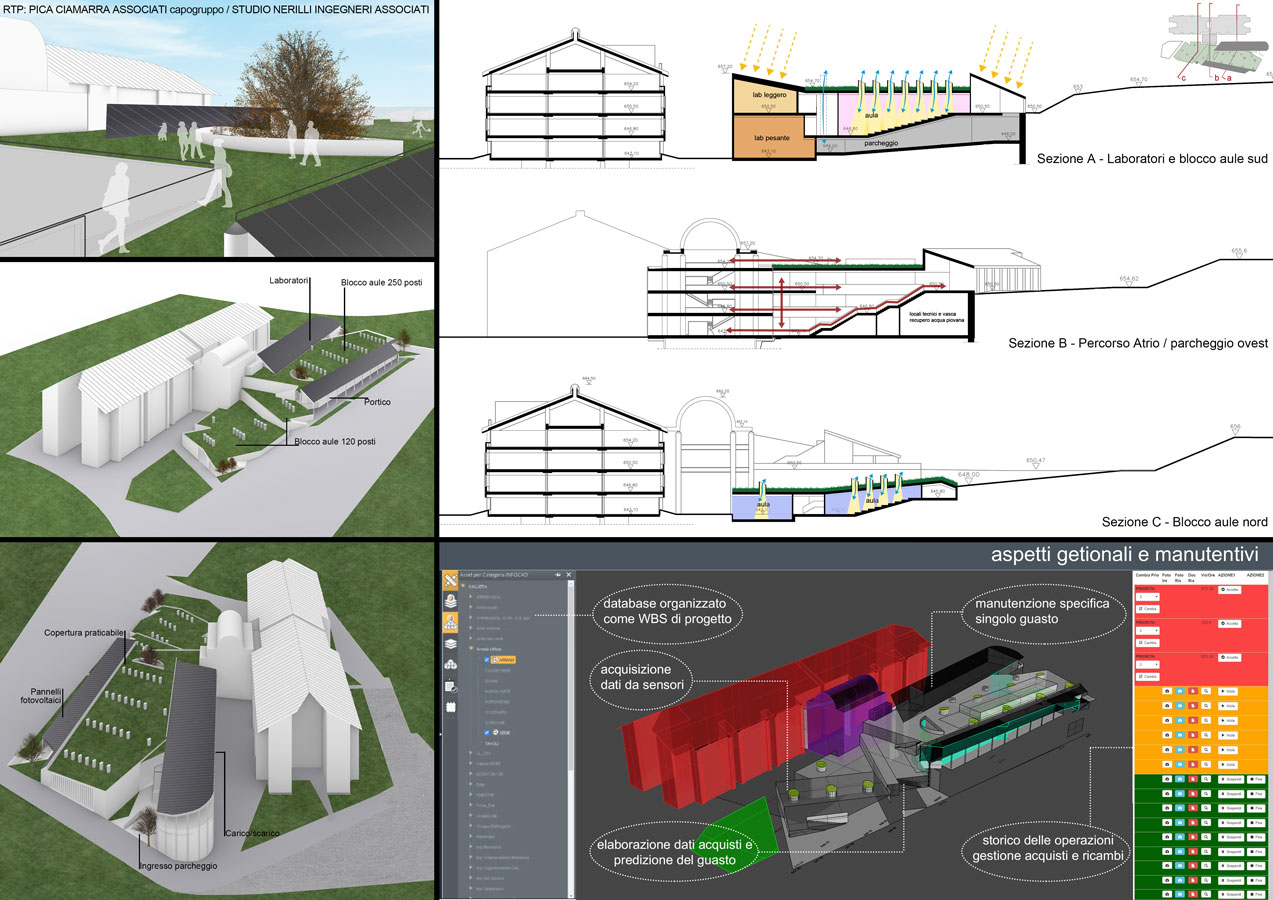
Task: Open the priority dropdown in the first red row
Action: 1148,597
